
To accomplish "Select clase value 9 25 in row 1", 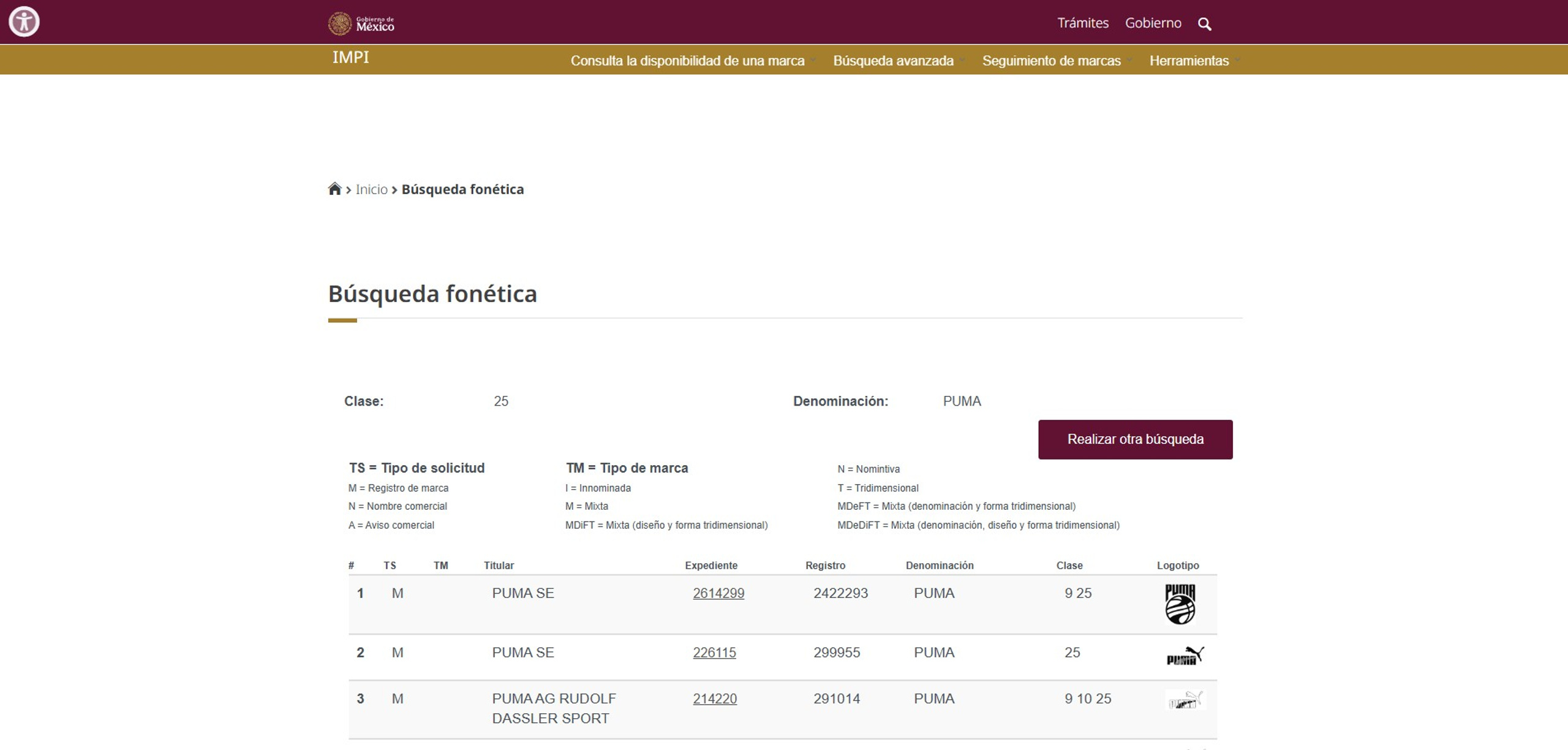I will (1078, 593).
